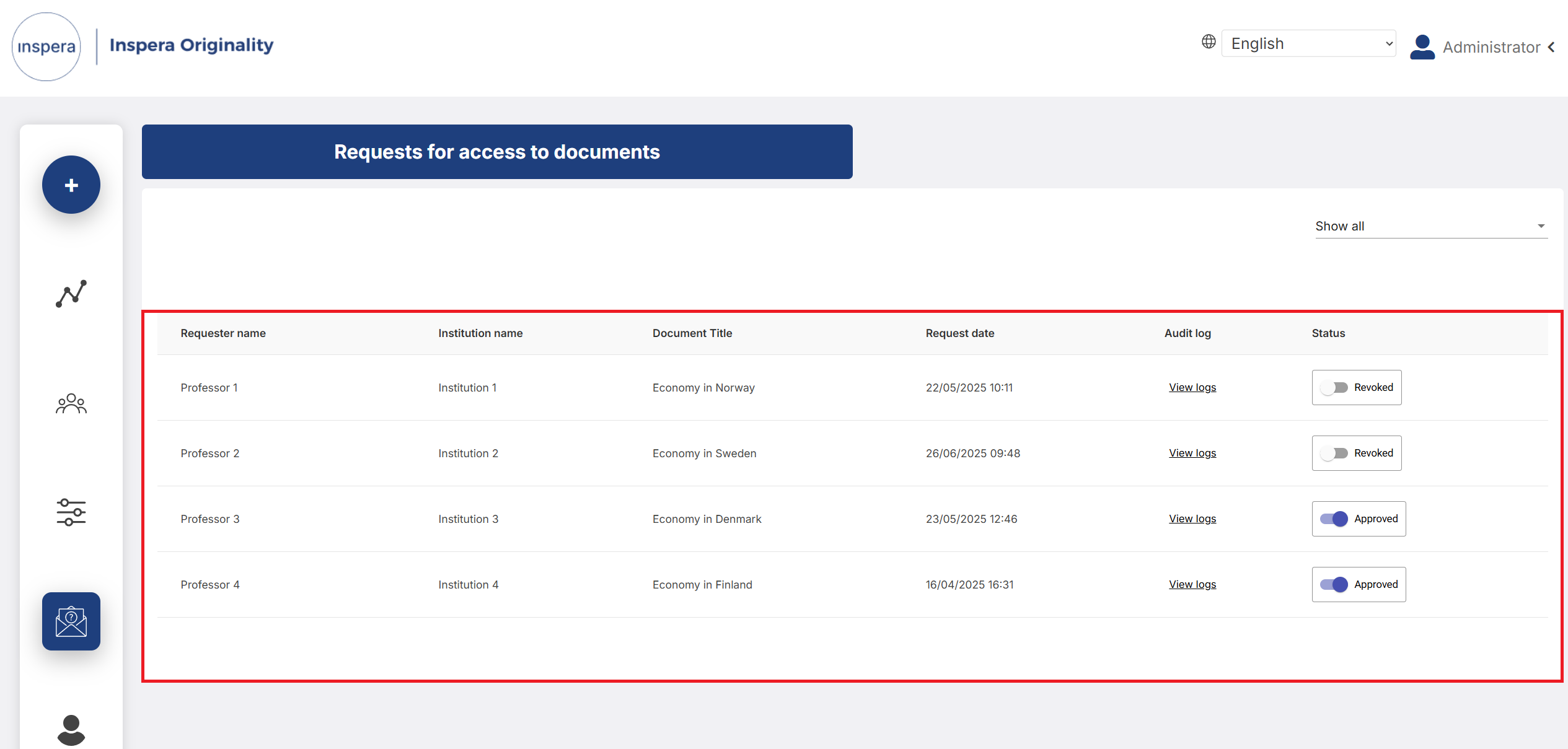Click the Document Title column header
This screenshot has height=749, width=1568.
click(692, 333)
